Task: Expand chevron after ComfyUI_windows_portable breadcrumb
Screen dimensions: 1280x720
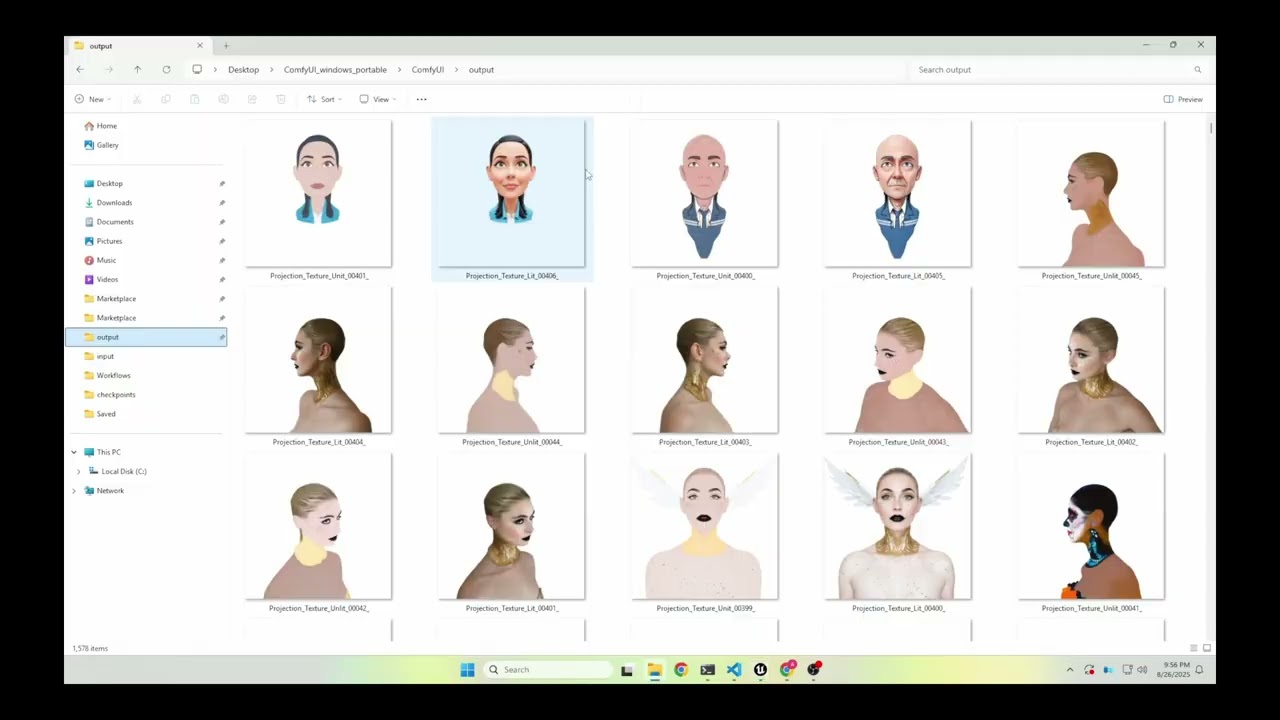Action: 399,70
